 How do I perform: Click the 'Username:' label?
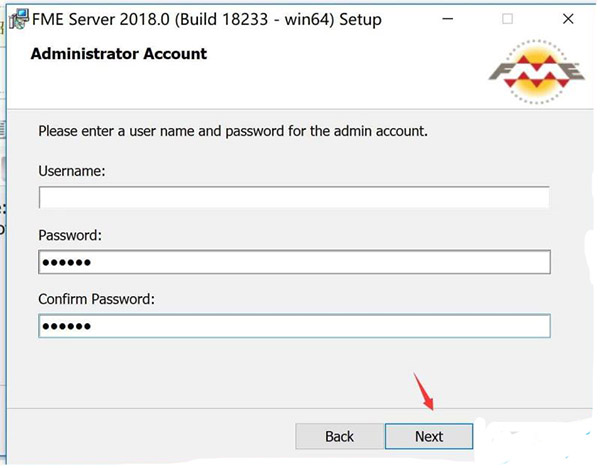(x=72, y=171)
